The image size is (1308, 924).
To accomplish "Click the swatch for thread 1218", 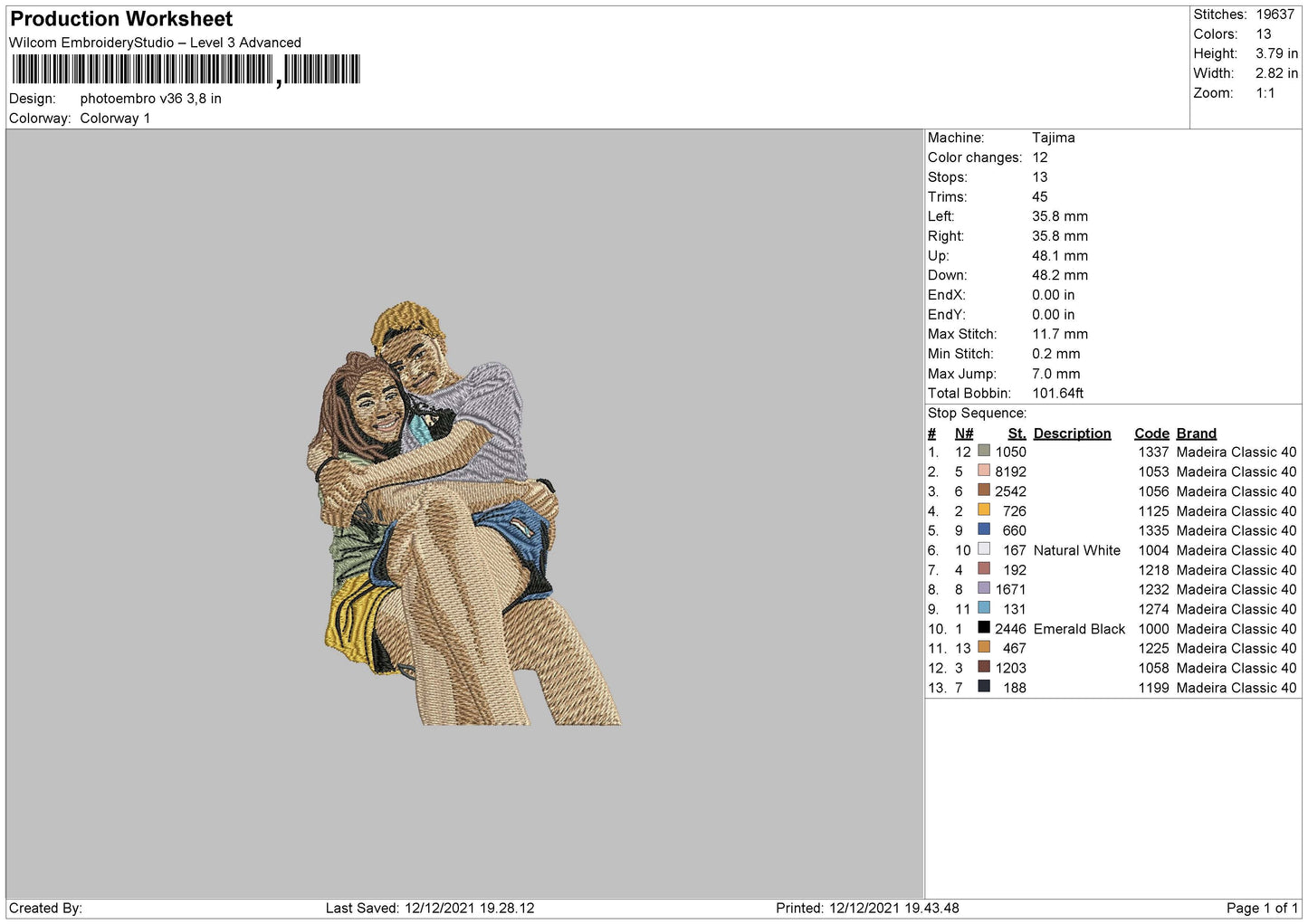I will (984, 568).
